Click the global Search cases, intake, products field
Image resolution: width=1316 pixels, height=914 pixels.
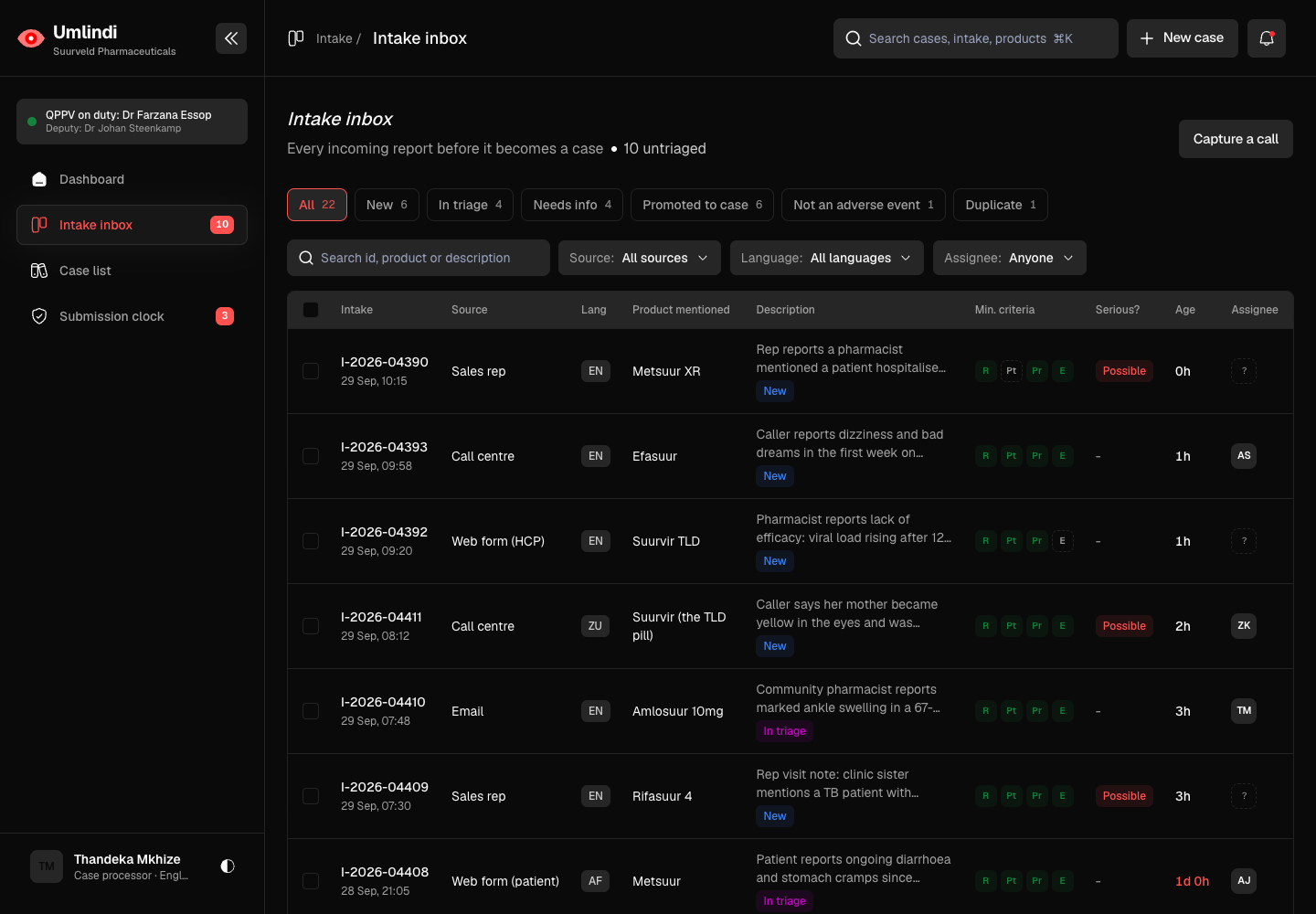pyautogui.click(x=975, y=38)
